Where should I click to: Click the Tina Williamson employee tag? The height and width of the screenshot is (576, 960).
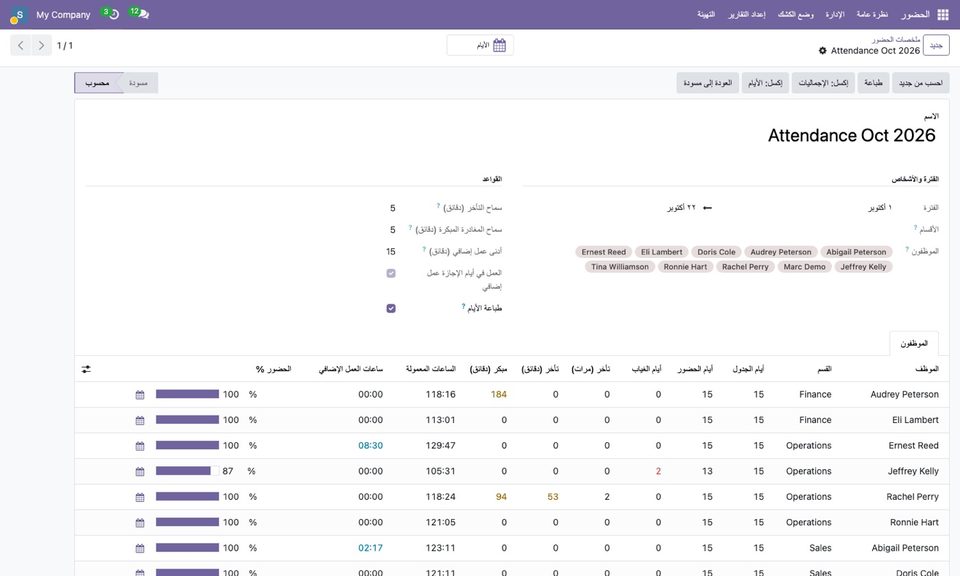pyautogui.click(x=620, y=267)
